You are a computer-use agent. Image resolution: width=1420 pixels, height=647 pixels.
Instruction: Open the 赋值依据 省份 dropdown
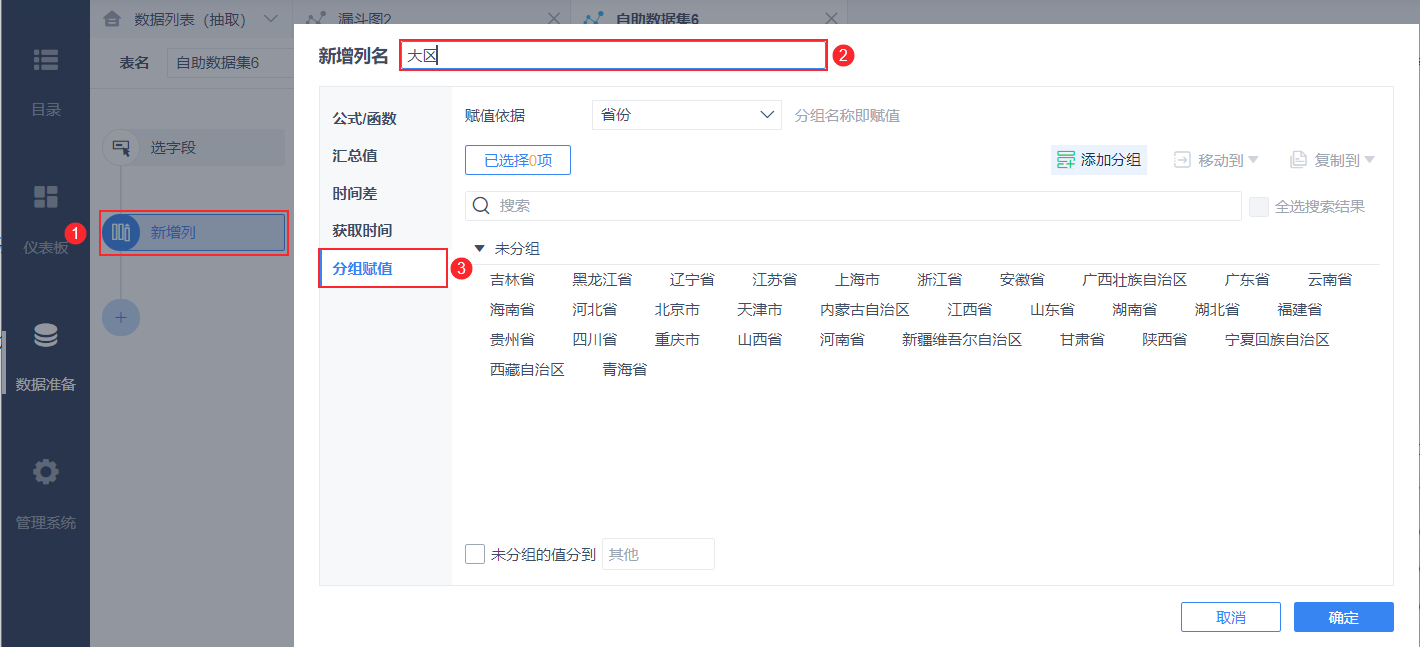pyautogui.click(x=686, y=115)
